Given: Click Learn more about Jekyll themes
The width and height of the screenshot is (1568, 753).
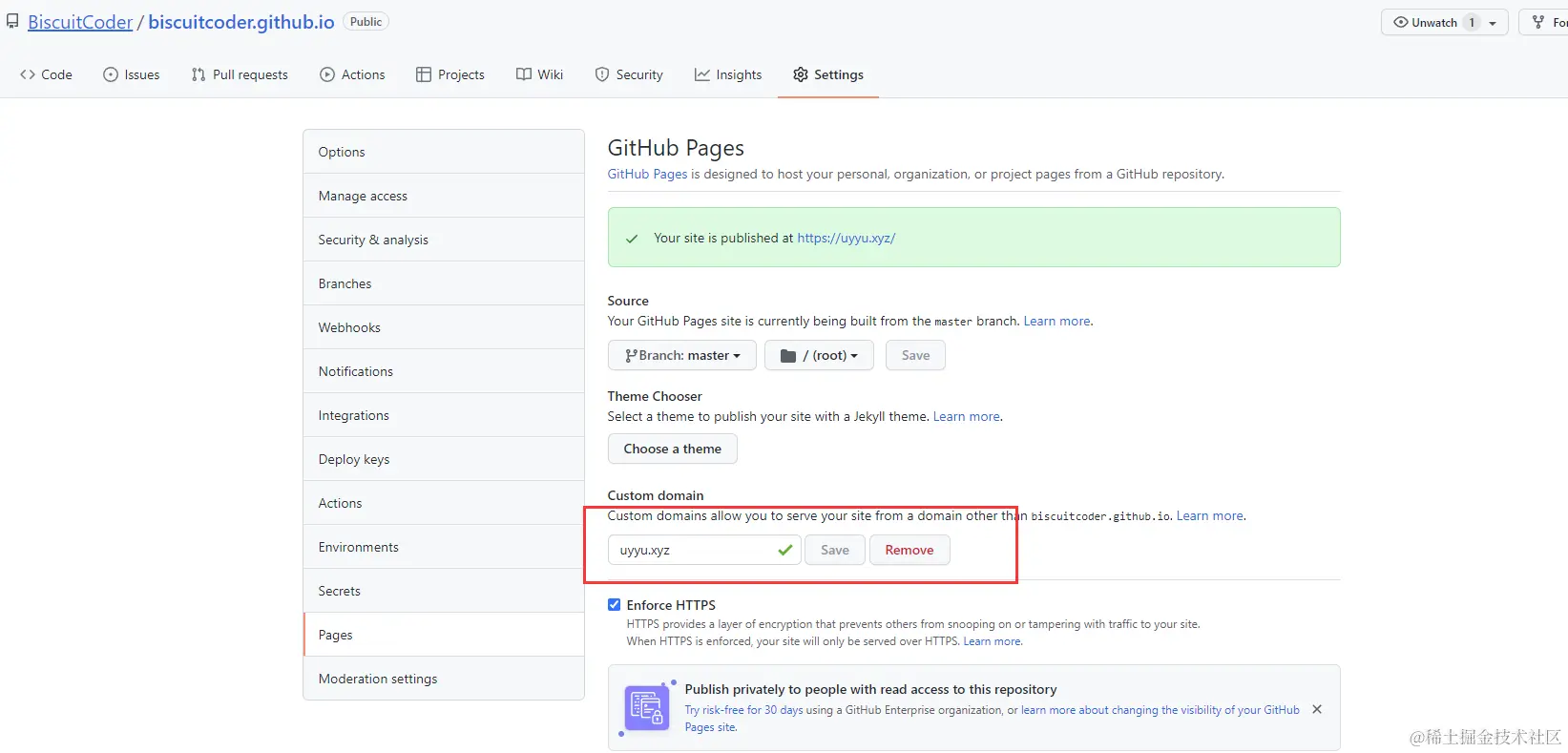Looking at the screenshot, I should (966, 416).
